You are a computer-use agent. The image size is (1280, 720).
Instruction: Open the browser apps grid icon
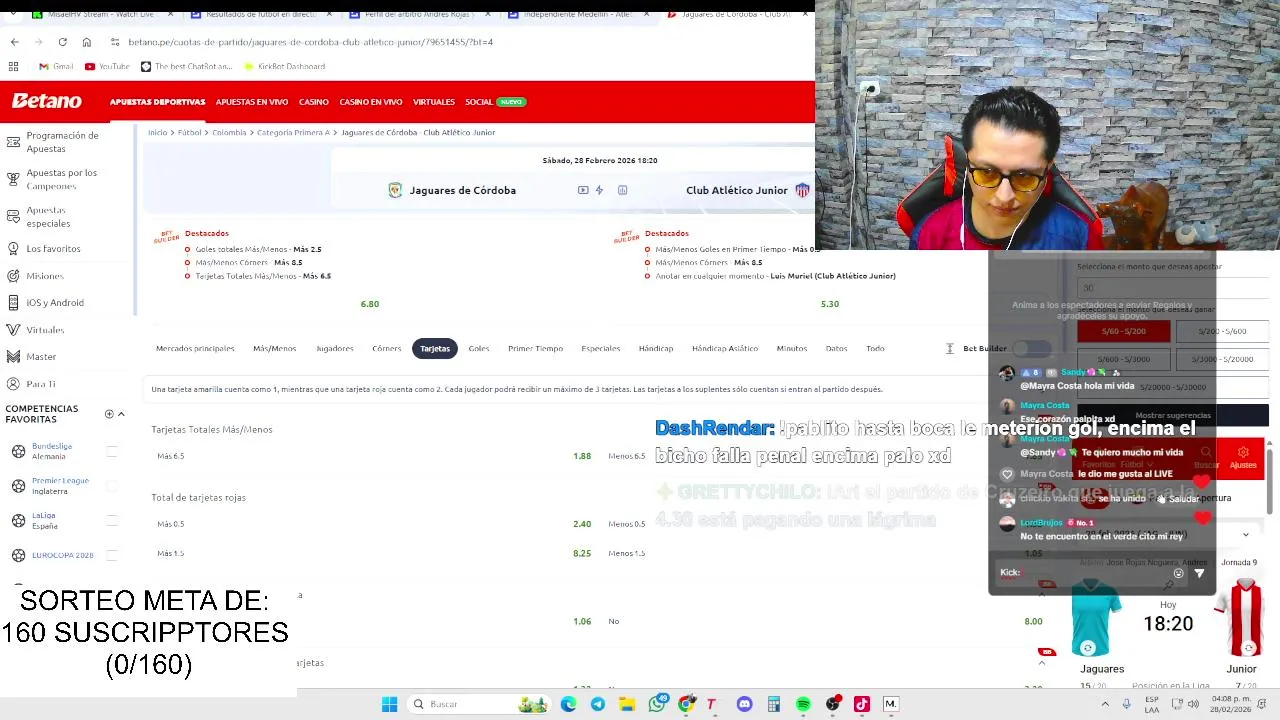[13, 66]
